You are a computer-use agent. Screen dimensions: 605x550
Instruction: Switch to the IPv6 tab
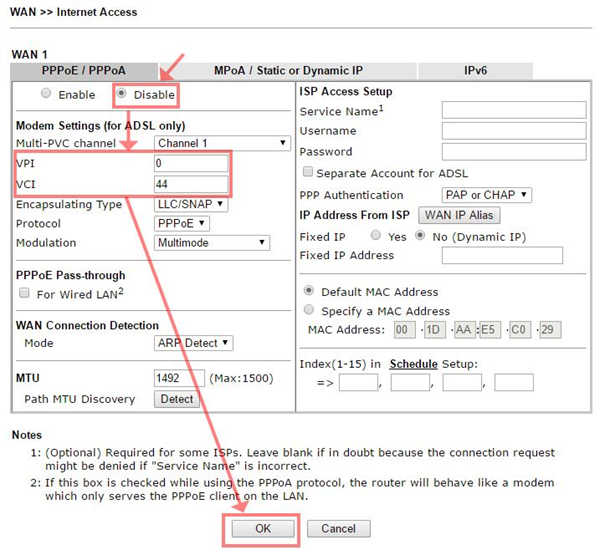pyautogui.click(x=475, y=71)
